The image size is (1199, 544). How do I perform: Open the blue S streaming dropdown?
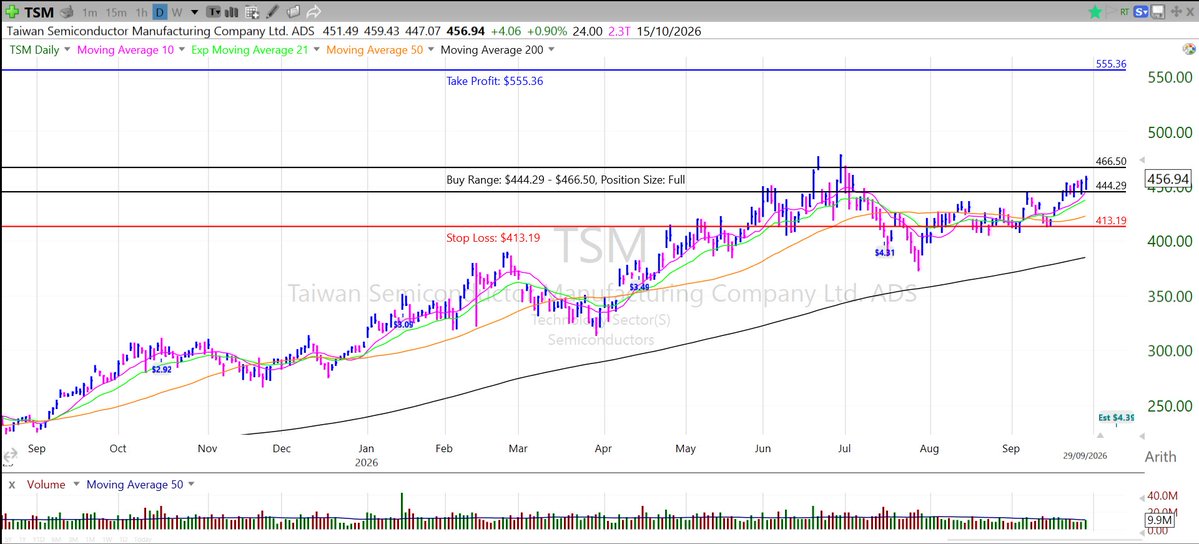pyautogui.click(x=1141, y=11)
